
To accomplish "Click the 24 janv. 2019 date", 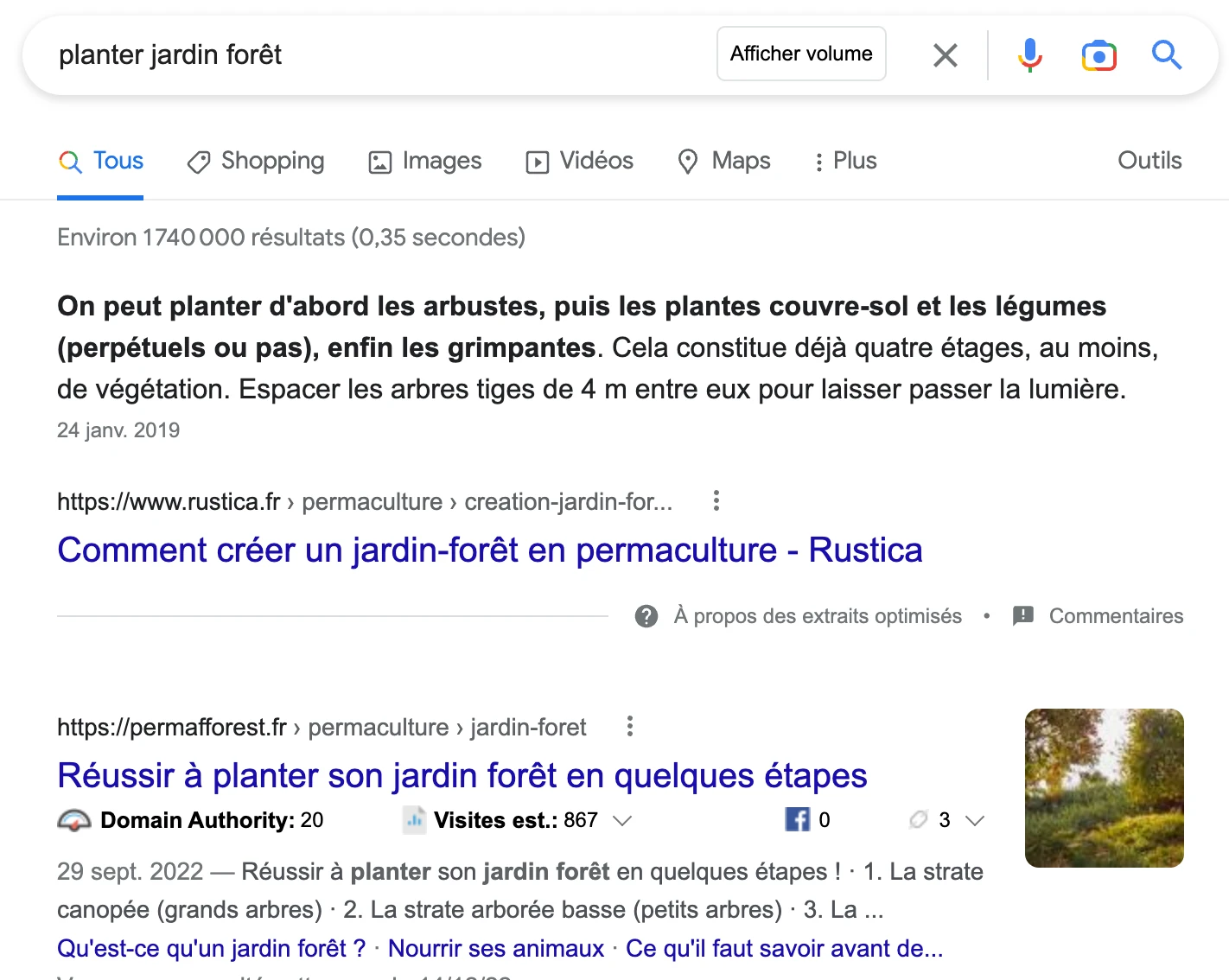I will (118, 430).
